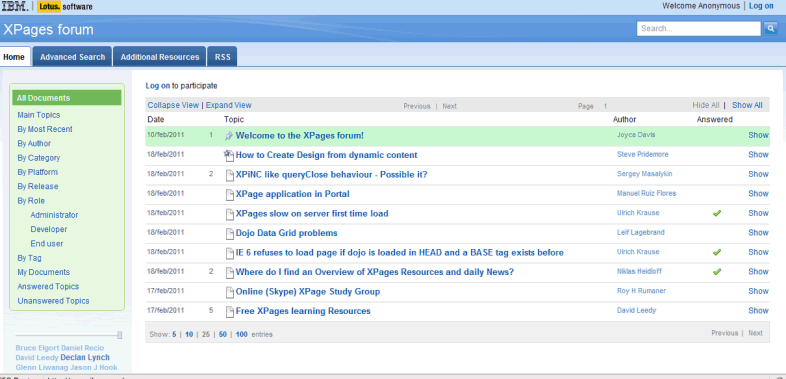Open By Most Recent view

[x=45, y=129]
